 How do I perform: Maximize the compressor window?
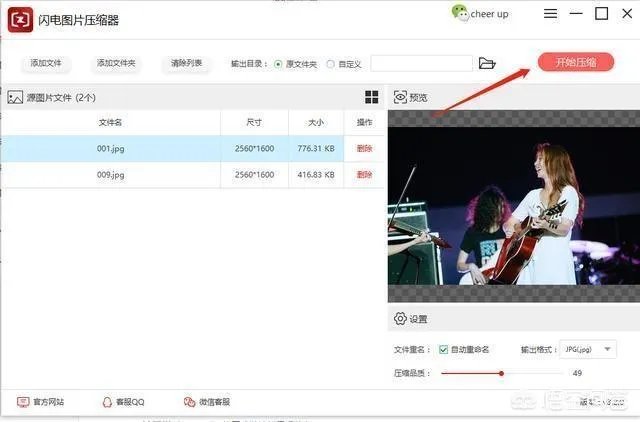pyautogui.click(x=601, y=13)
